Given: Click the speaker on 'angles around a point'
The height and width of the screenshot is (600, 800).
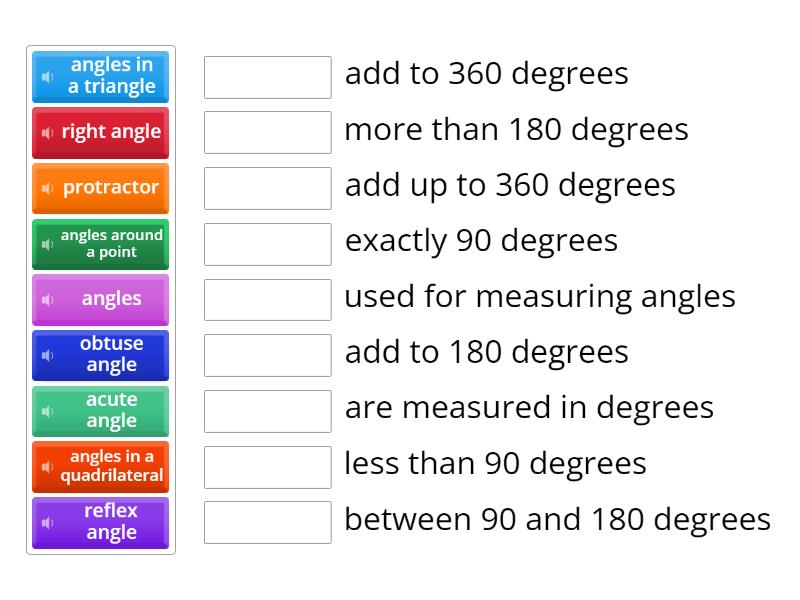Looking at the screenshot, I should pyautogui.click(x=49, y=244).
